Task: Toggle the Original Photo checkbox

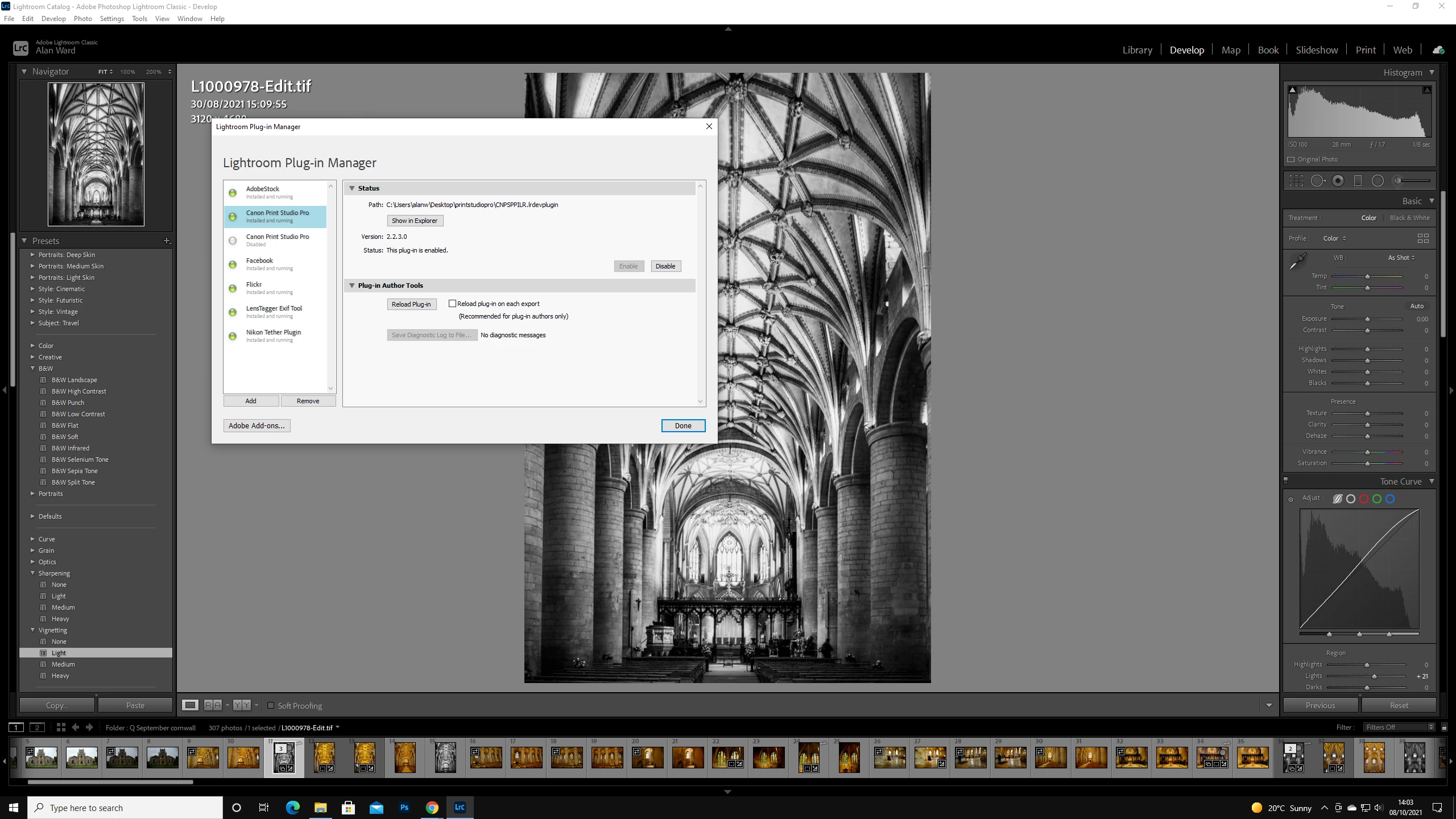Action: click(1291, 159)
